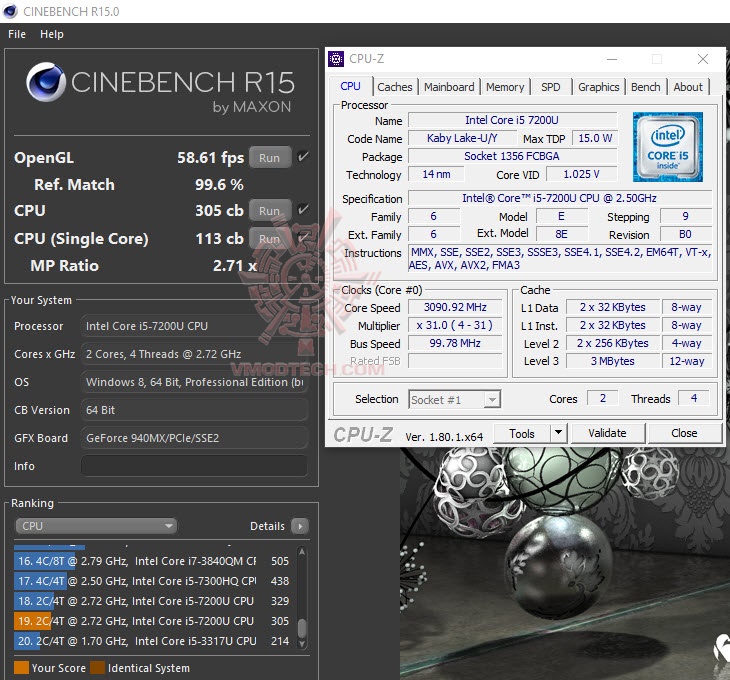Toggle the OpenGL test checkbox
Screen dimensions: 730x680
(303, 157)
